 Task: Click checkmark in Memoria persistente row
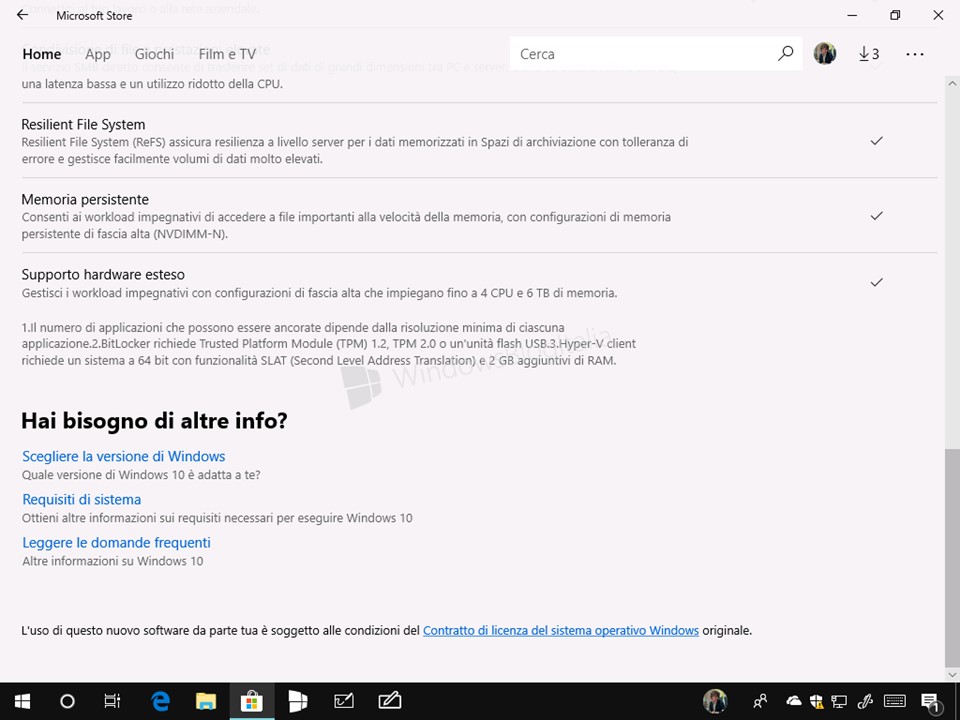tap(877, 216)
